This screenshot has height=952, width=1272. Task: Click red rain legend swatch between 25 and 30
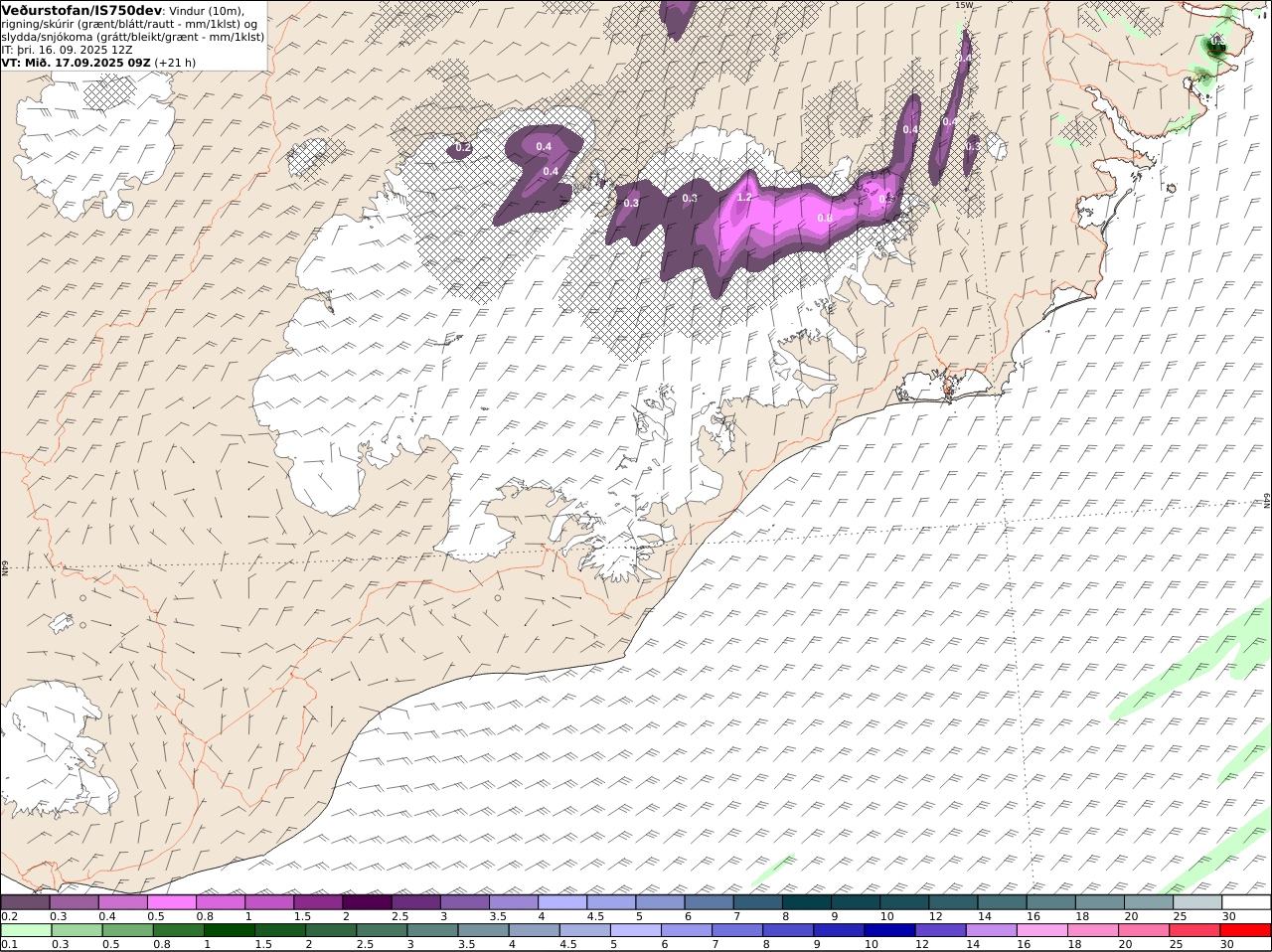pyautogui.click(x=1195, y=930)
